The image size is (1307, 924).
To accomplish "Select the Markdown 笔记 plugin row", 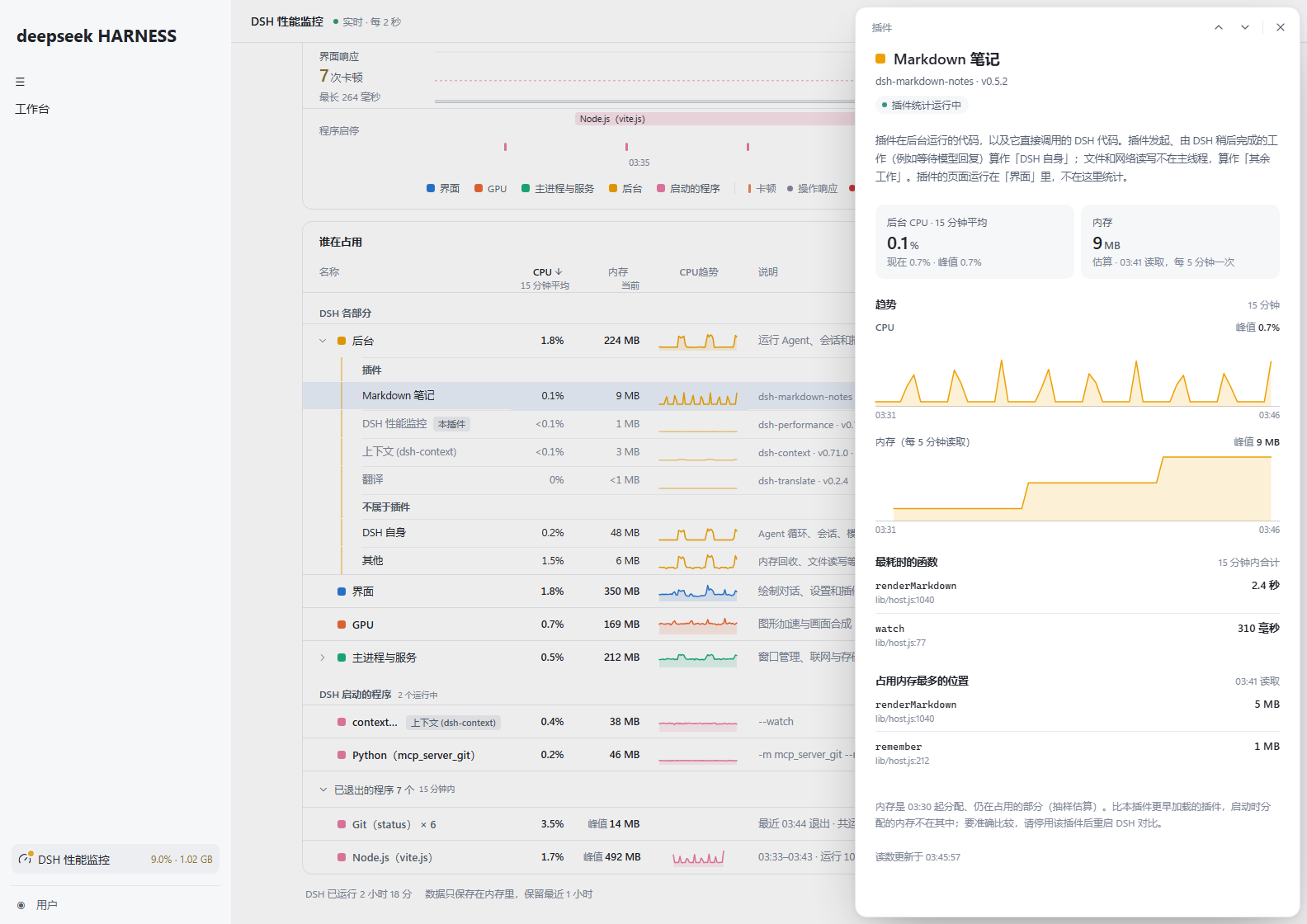I will point(578,396).
